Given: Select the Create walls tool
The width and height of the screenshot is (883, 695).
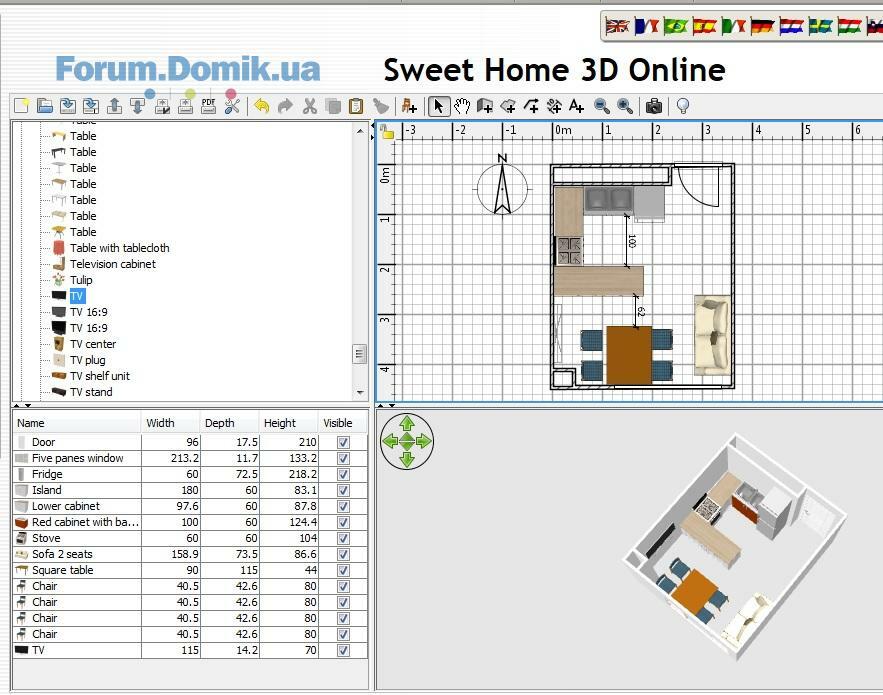Looking at the screenshot, I should click(x=485, y=106).
